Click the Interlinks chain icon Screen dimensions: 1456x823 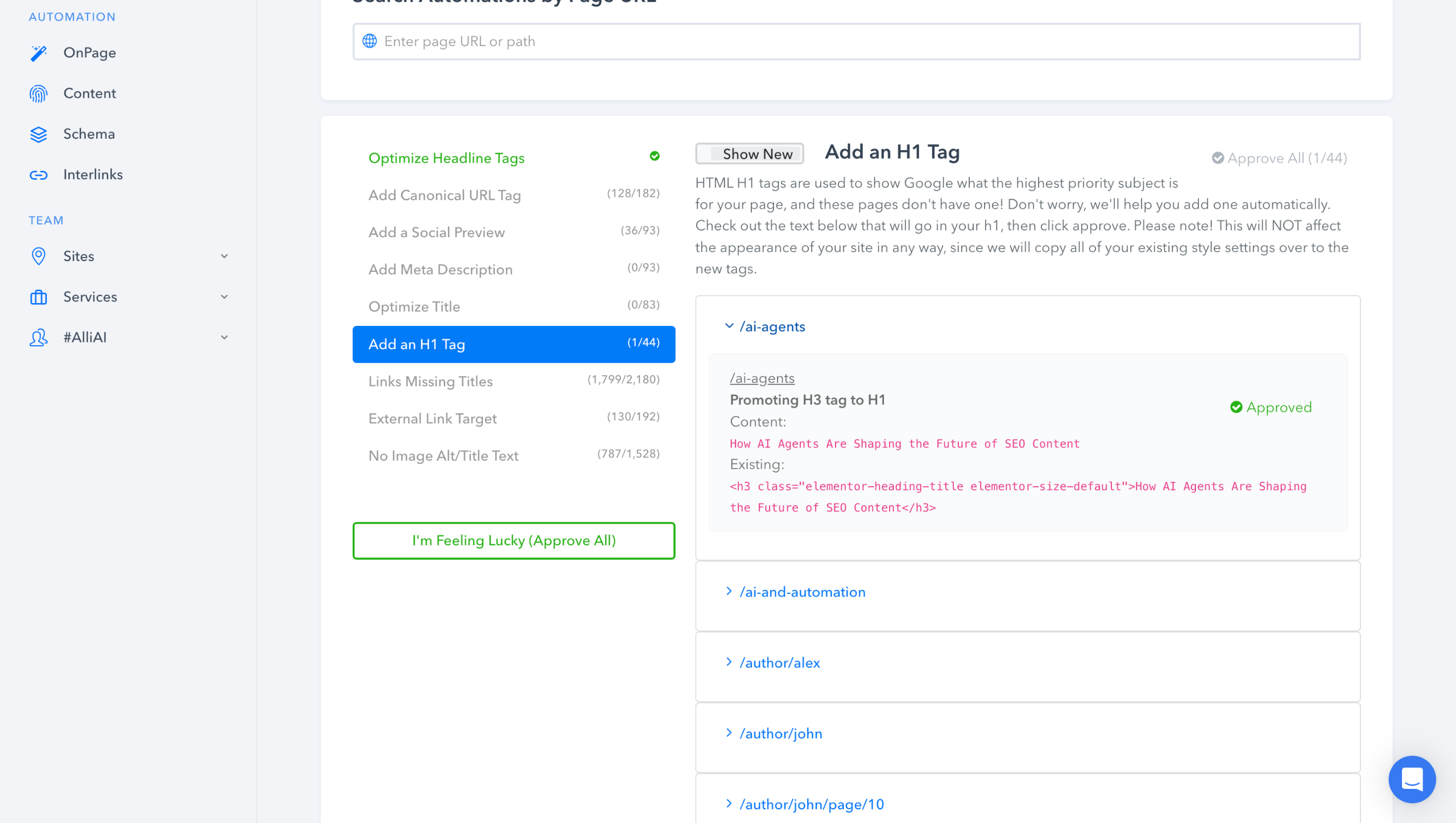(39, 175)
